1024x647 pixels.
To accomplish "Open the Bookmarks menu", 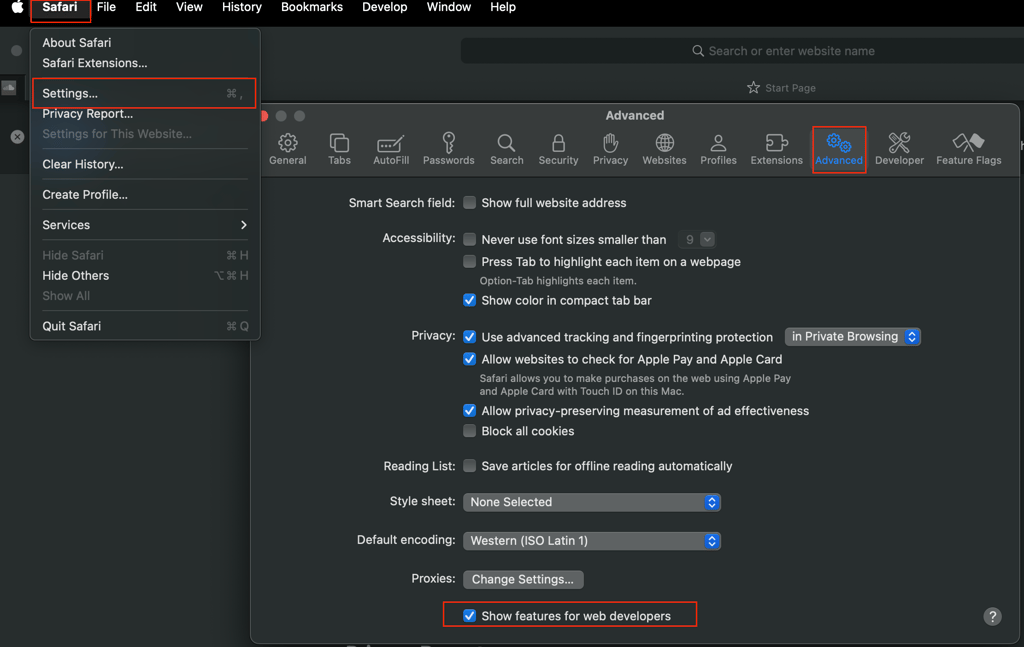I will click(x=312, y=7).
